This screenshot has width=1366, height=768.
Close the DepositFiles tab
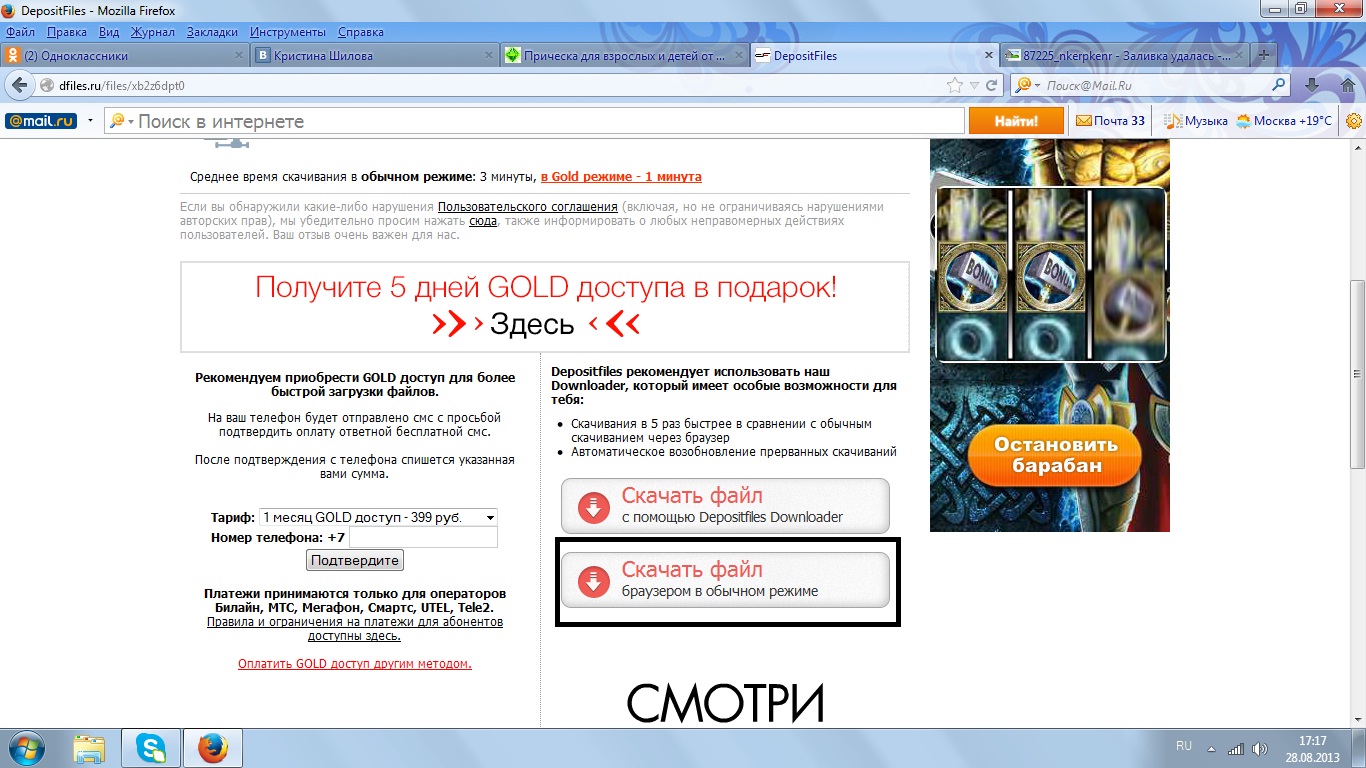pos(990,56)
